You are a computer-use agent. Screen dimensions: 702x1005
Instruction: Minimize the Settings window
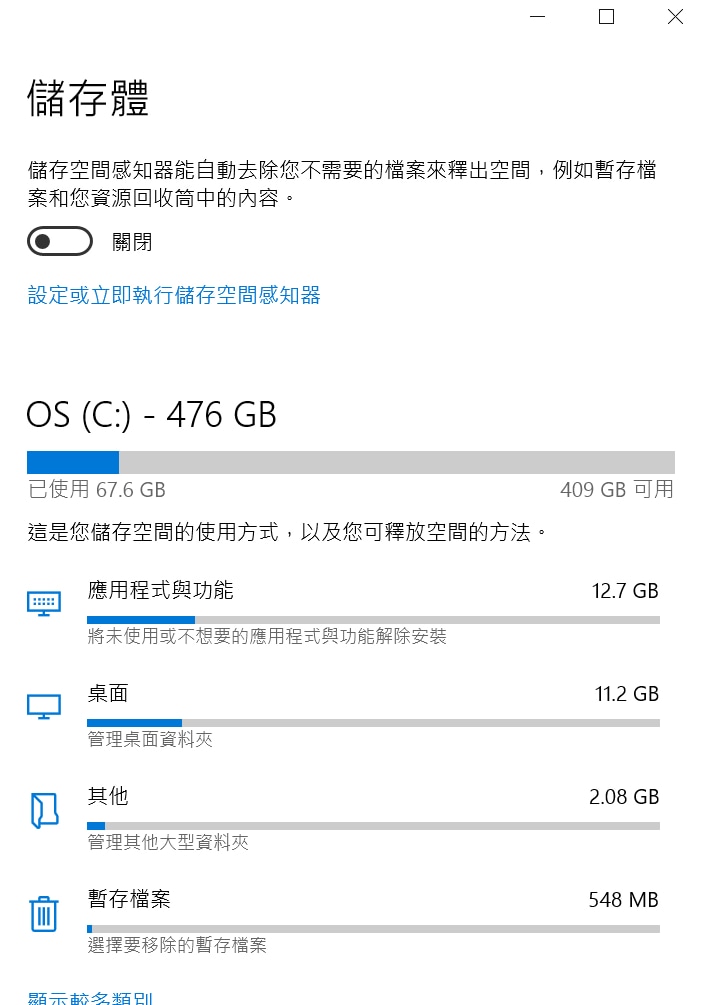[x=537, y=16]
